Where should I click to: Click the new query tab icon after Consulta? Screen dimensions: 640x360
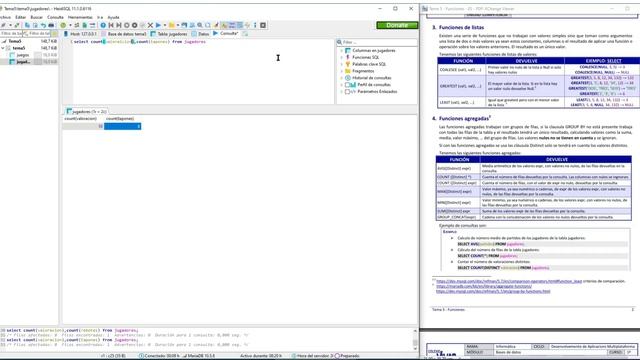click(245, 34)
